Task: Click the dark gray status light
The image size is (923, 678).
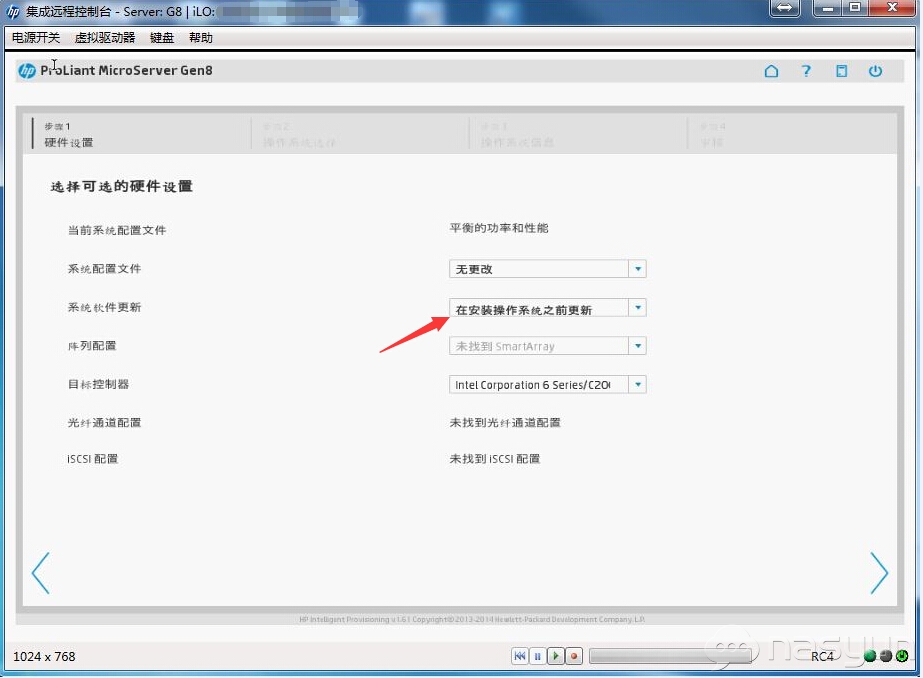Action: (x=886, y=656)
